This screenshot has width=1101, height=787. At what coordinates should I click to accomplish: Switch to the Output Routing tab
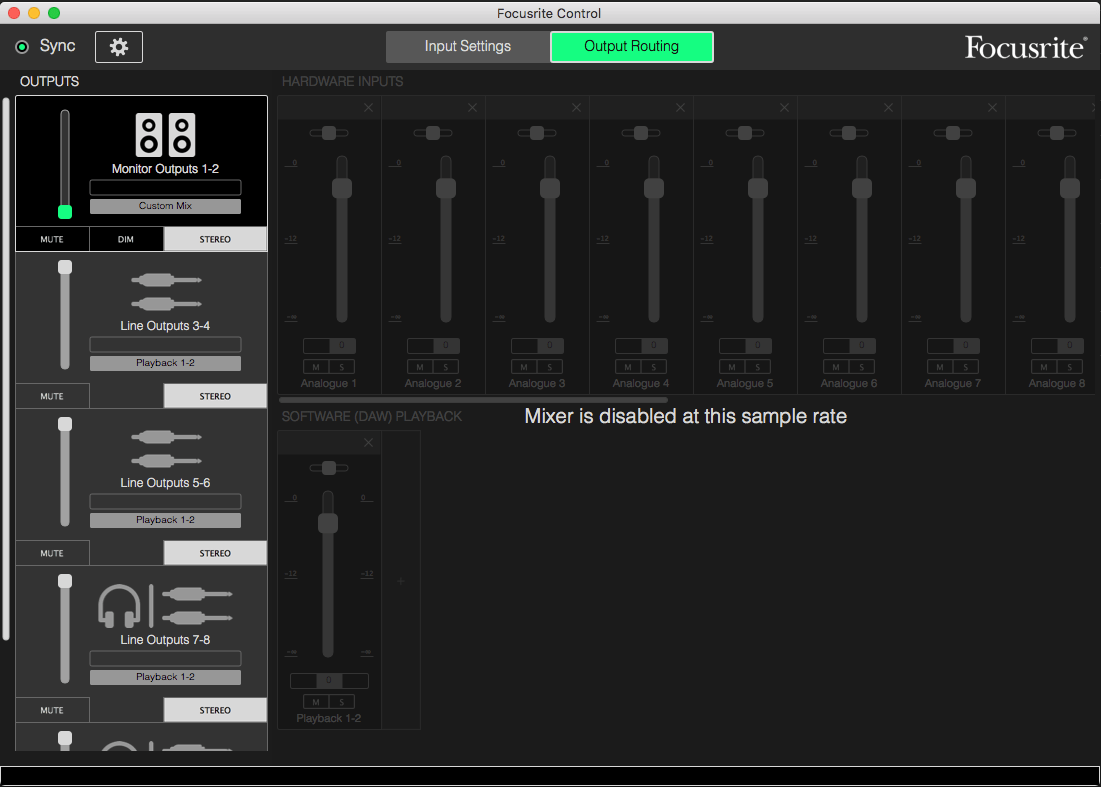(632, 46)
